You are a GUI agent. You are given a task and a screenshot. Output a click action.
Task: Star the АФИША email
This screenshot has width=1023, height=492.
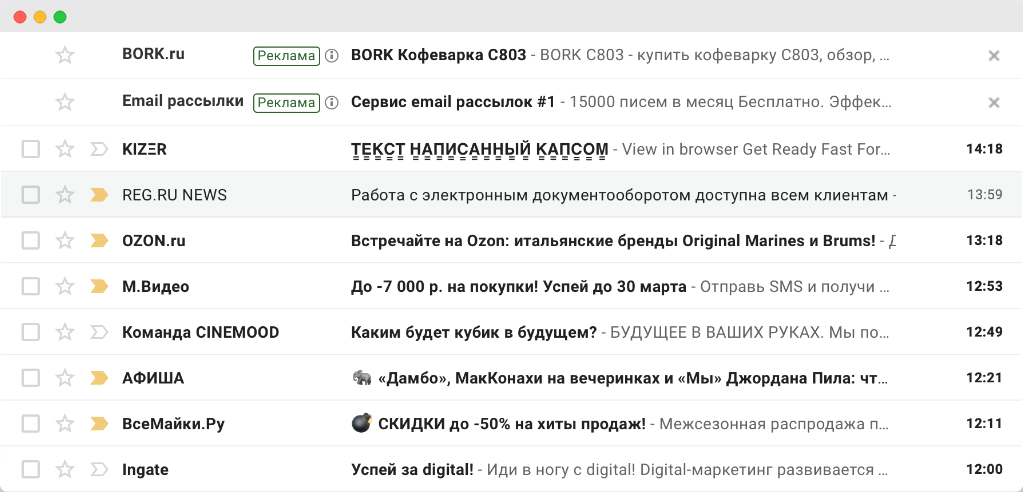[65, 378]
